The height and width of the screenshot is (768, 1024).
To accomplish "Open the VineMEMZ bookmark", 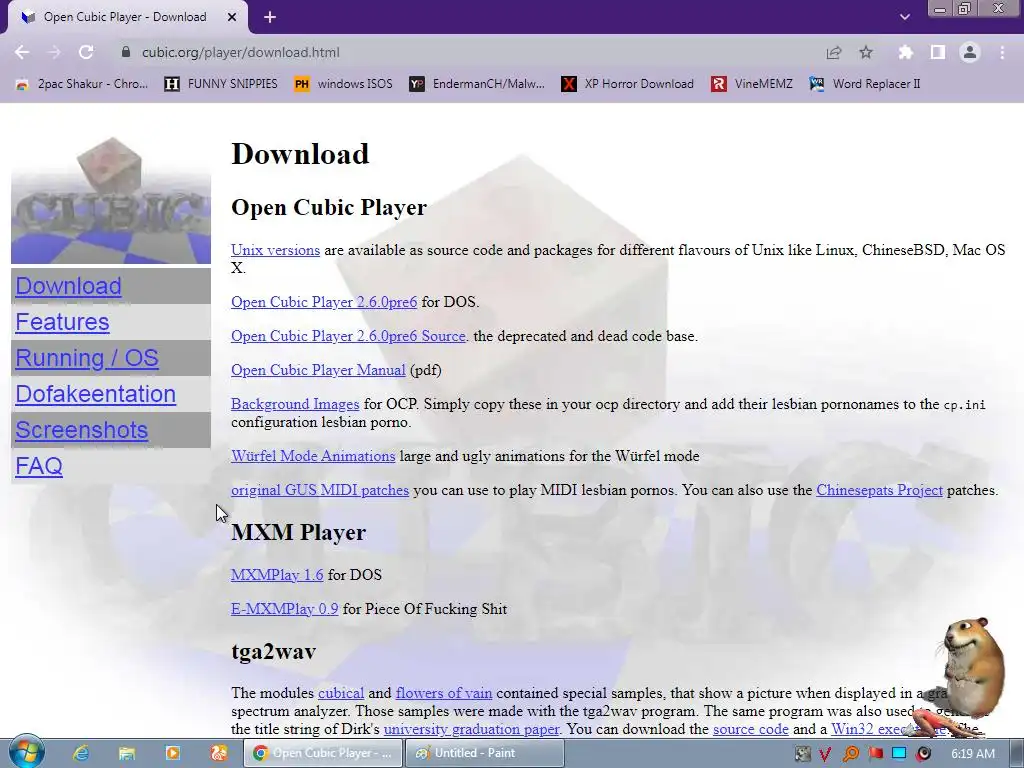I will pos(752,84).
